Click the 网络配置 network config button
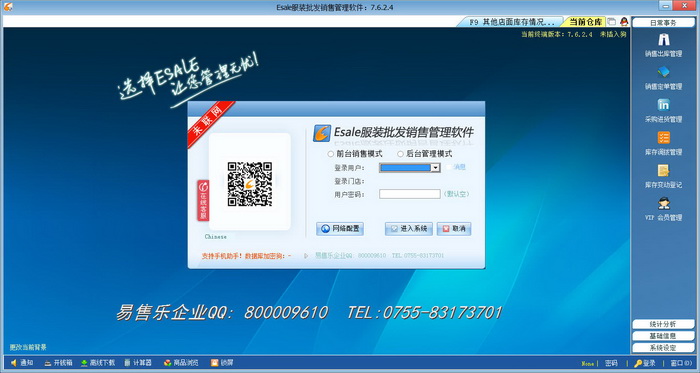 click(340, 229)
